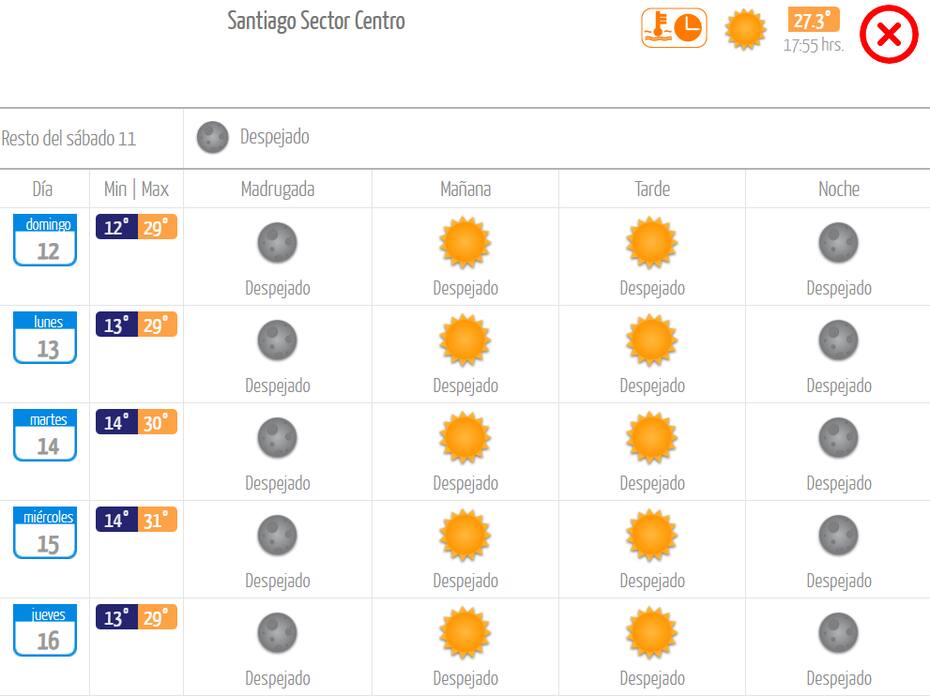This screenshot has height=696, width=930.
Task: Click martes's 14° minimum temperature
Action: point(116,422)
